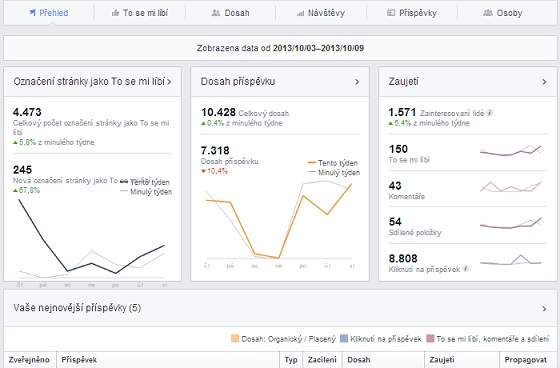Image resolution: width=560 pixels, height=368 pixels.
Task: Expand the Zaujetí panel chevron
Action: tap(544, 82)
